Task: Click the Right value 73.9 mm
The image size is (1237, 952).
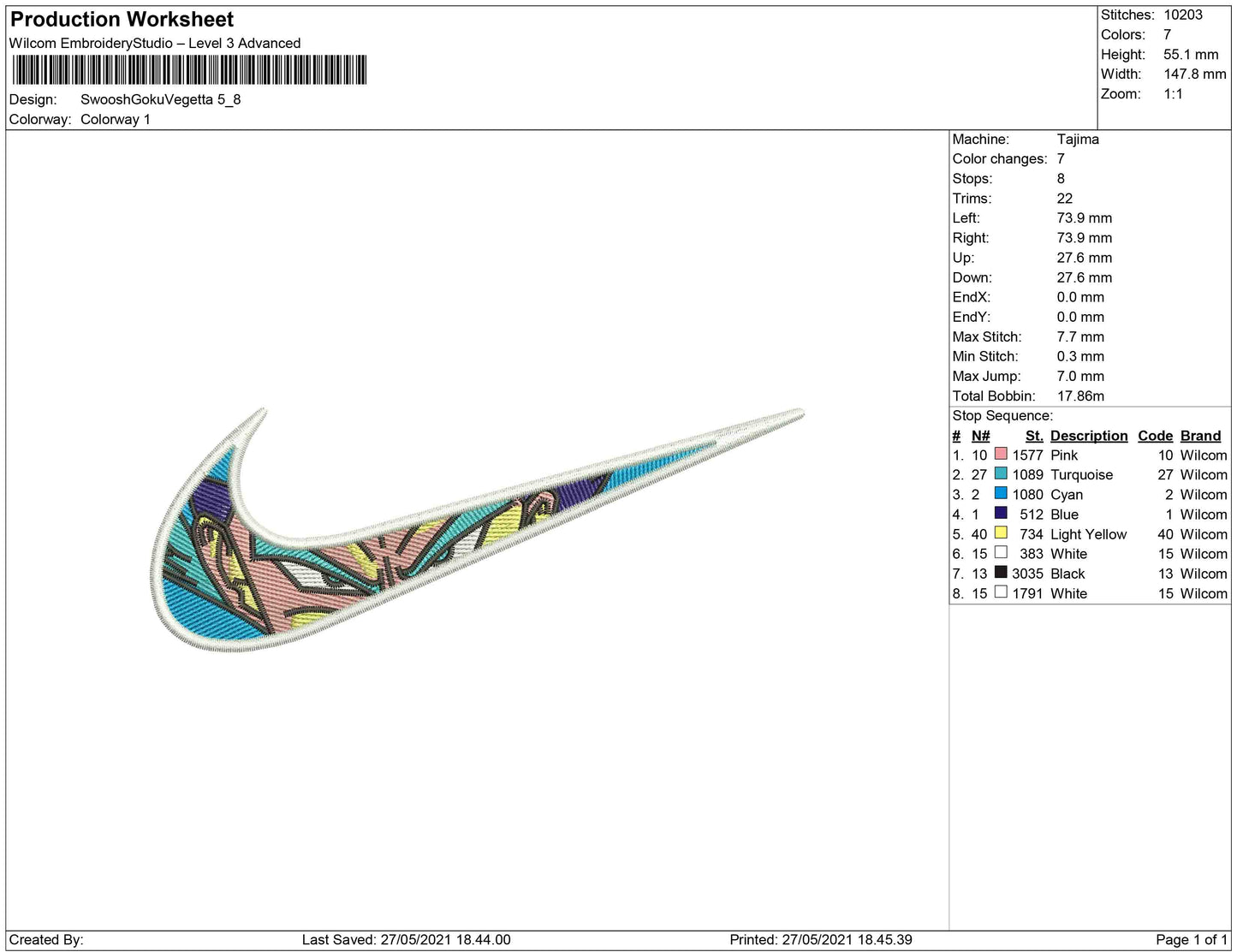Action: (x=1085, y=237)
